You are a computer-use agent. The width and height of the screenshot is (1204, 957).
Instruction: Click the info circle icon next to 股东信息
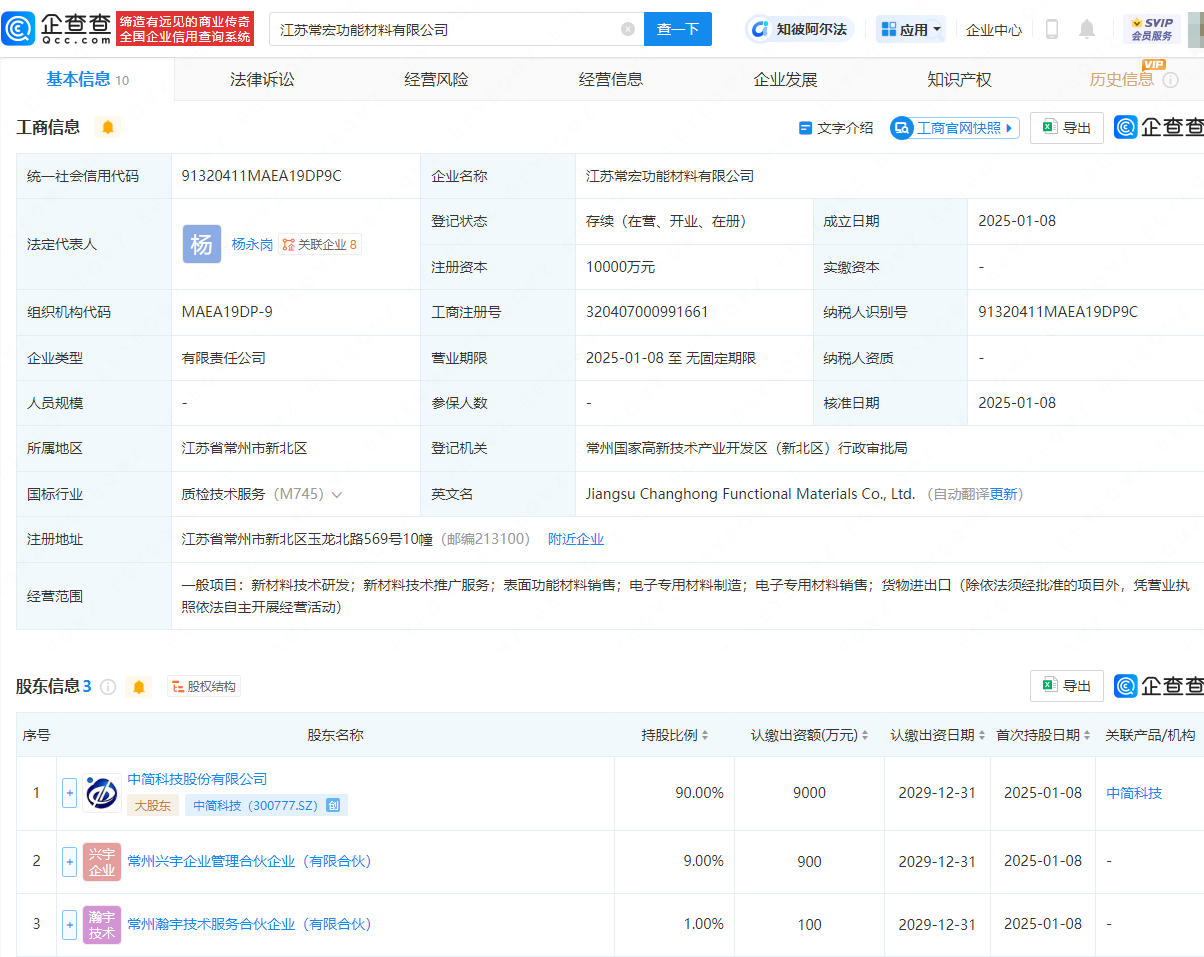coord(109,686)
